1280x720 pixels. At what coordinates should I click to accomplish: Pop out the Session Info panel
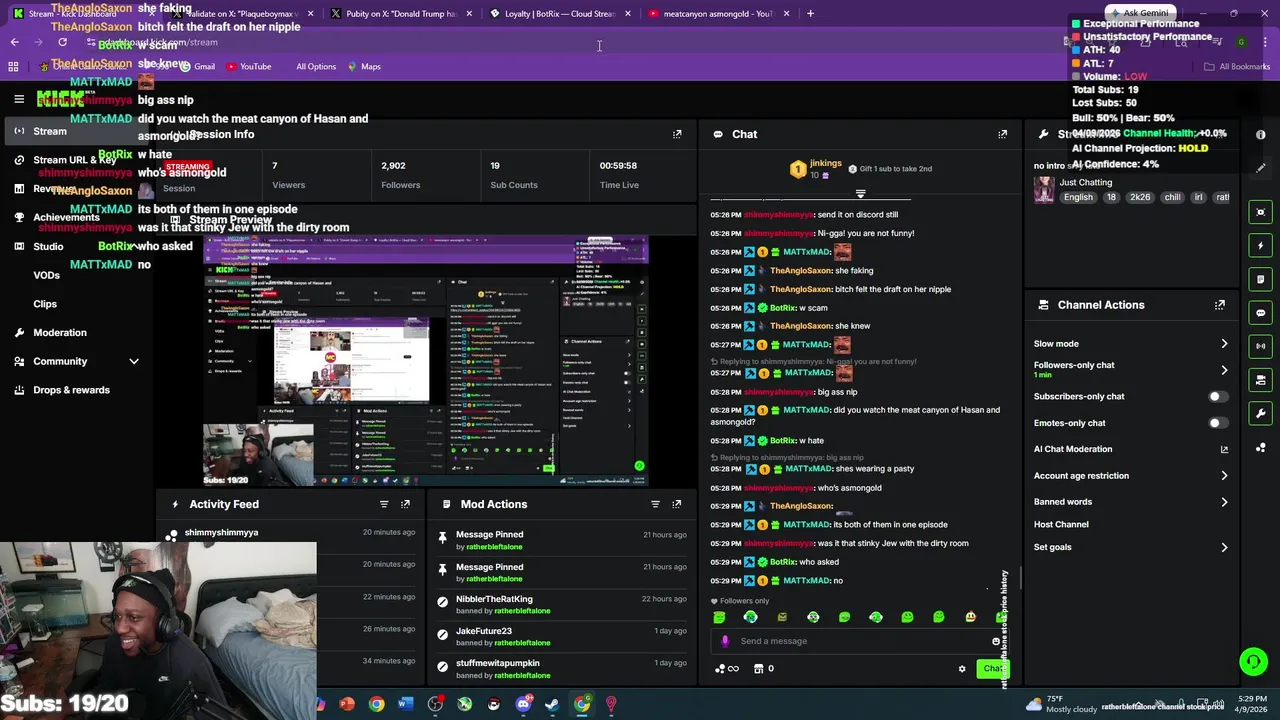click(x=677, y=134)
